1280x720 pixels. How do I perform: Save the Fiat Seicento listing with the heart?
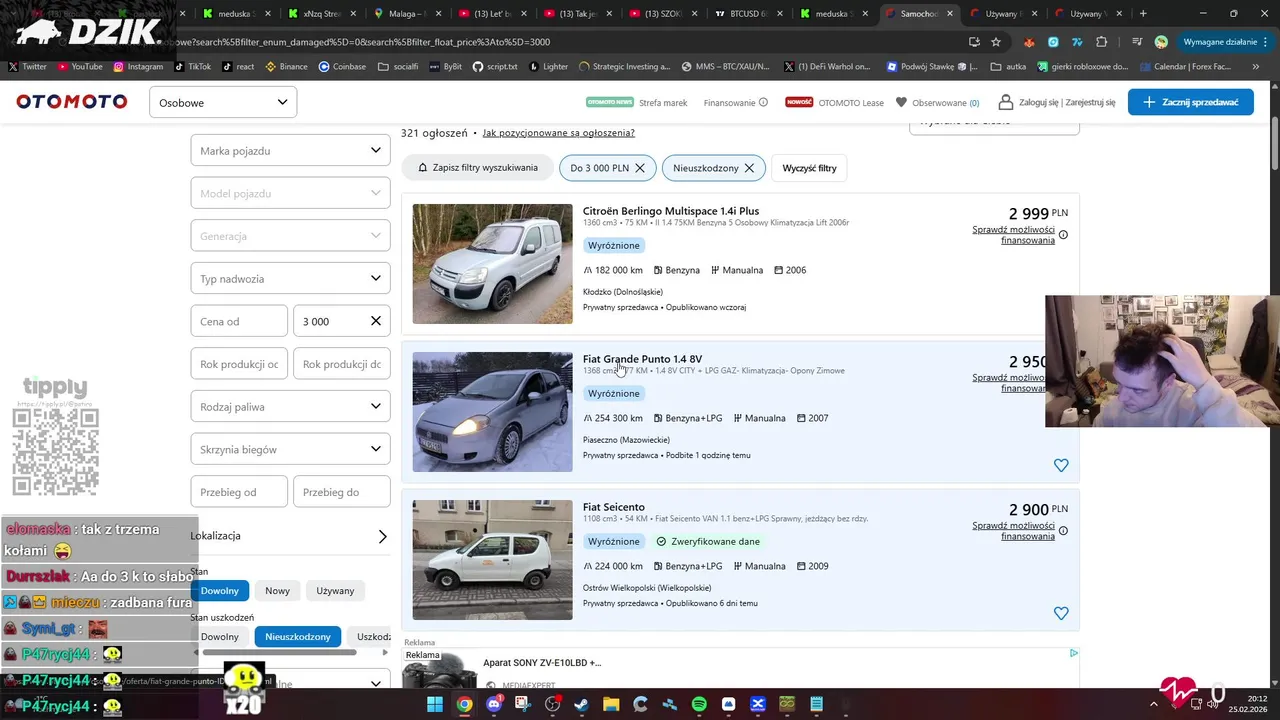click(1061, 613)
